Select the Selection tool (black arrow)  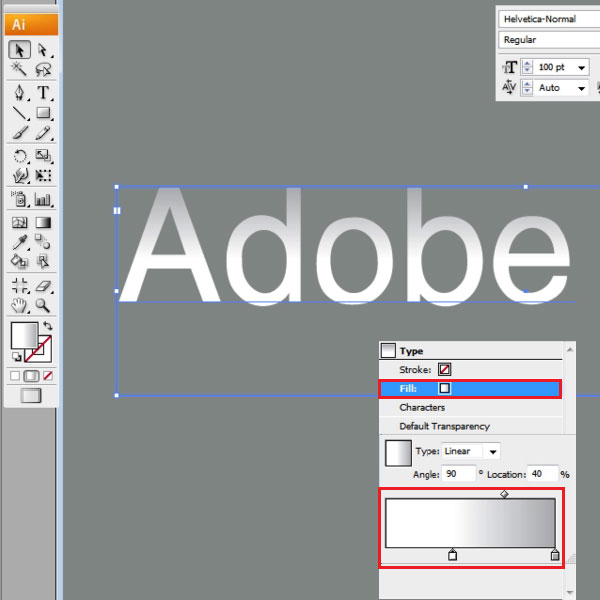click(20, 50)
